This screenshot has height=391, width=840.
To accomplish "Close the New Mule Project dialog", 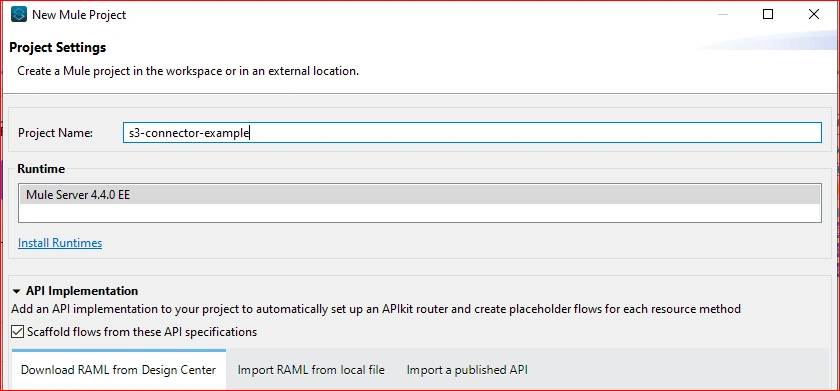I will point(813,14).
